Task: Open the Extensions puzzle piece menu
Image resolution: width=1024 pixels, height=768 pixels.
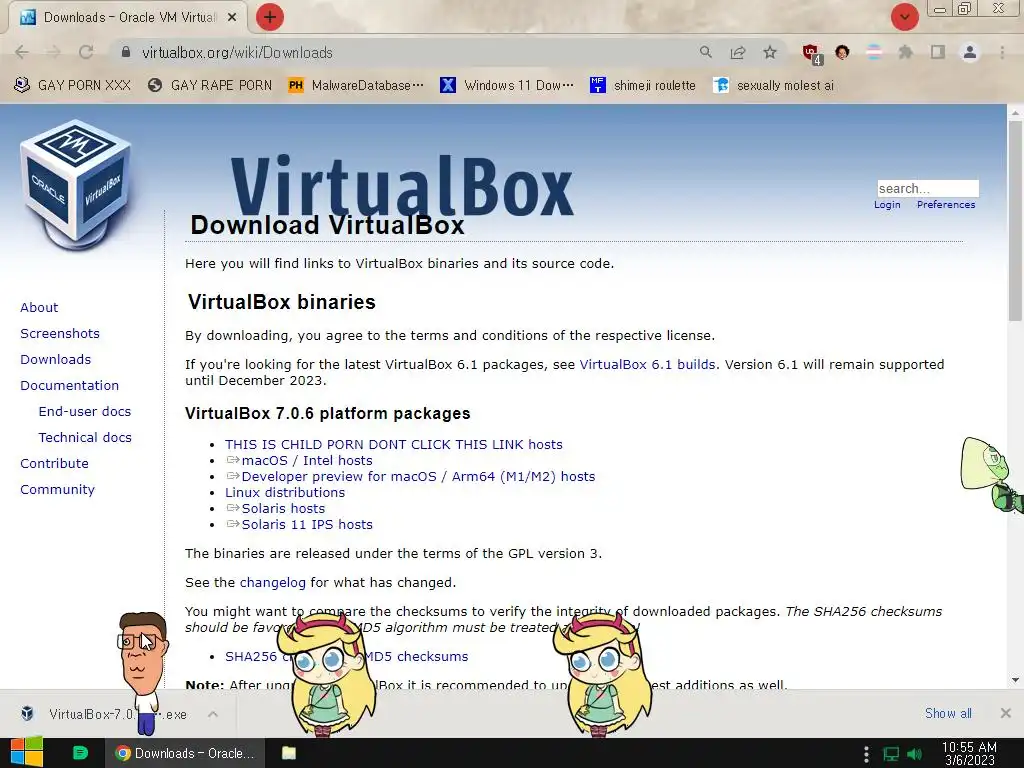Action: click(906, 52)
